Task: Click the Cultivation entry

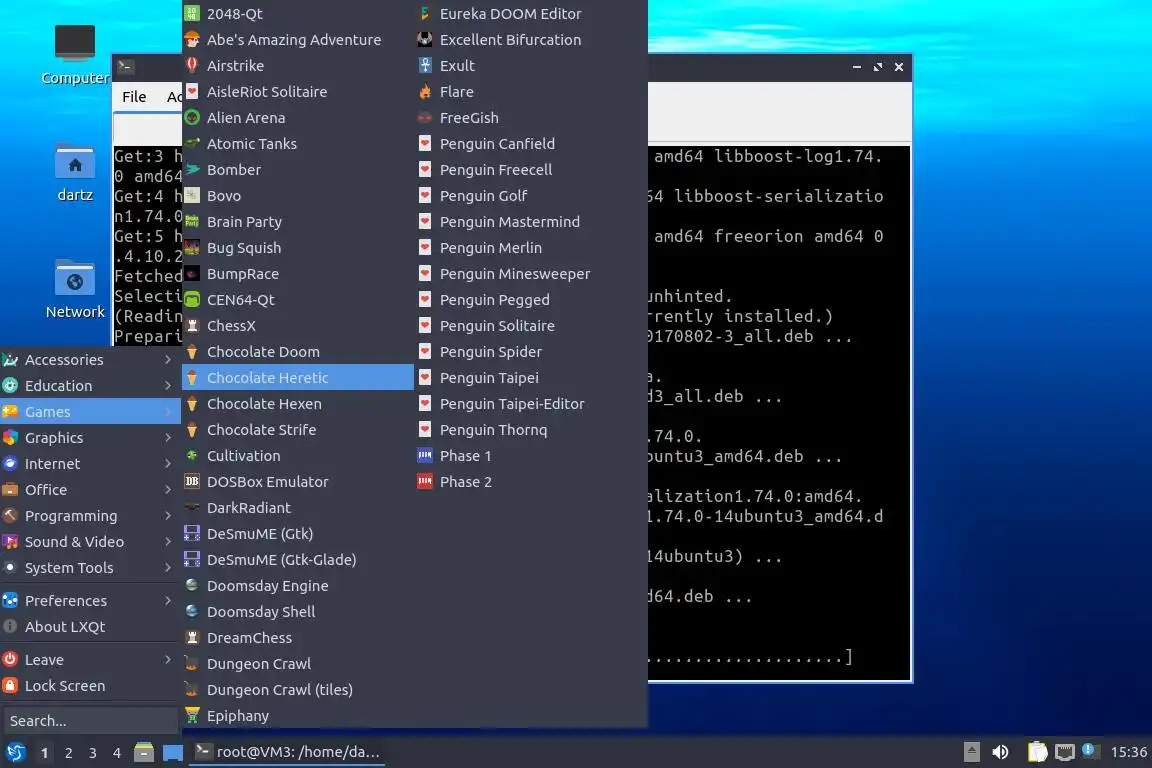Action: (298, 456)
